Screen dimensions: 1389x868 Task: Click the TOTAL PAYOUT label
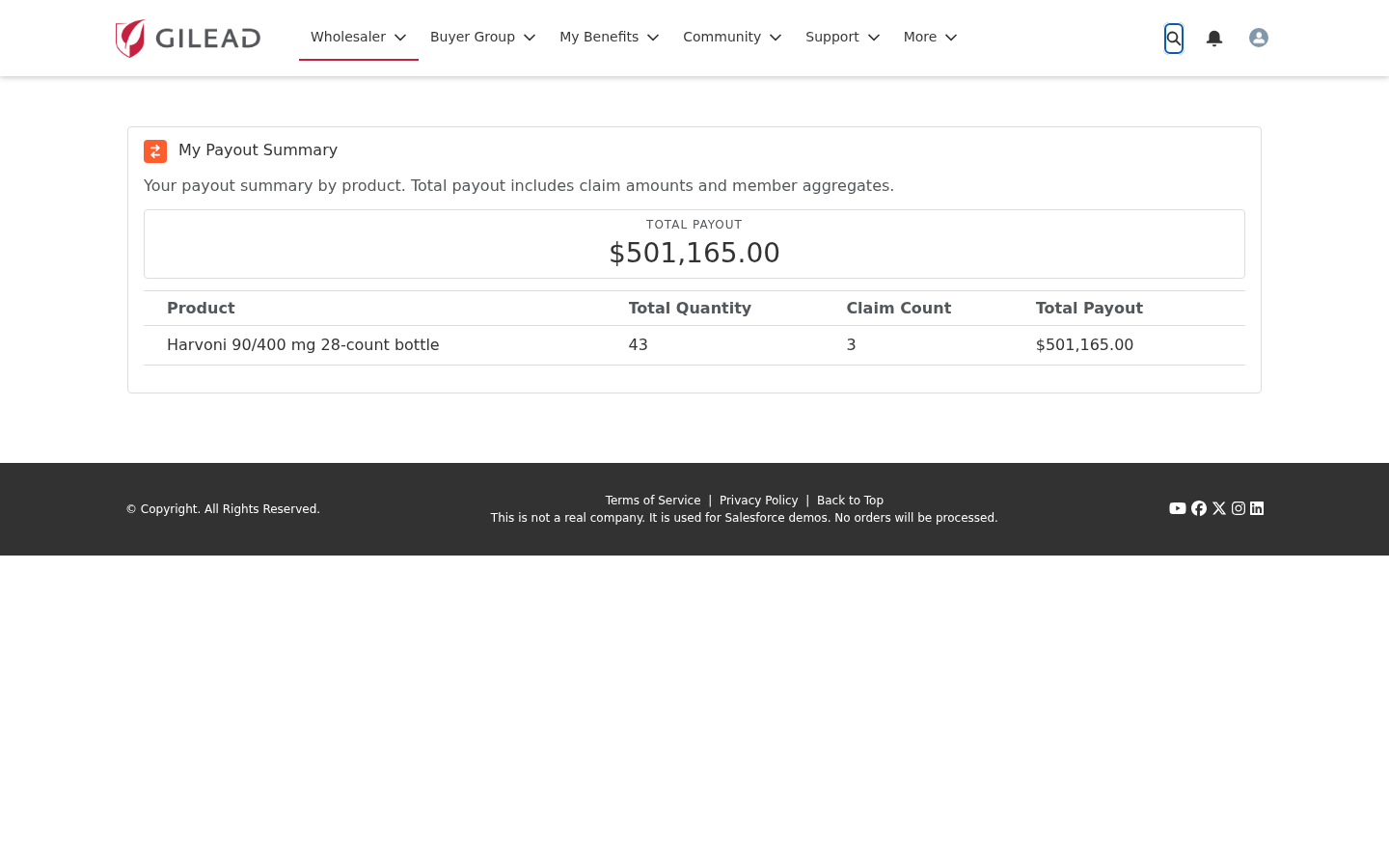tap(694, 225)
